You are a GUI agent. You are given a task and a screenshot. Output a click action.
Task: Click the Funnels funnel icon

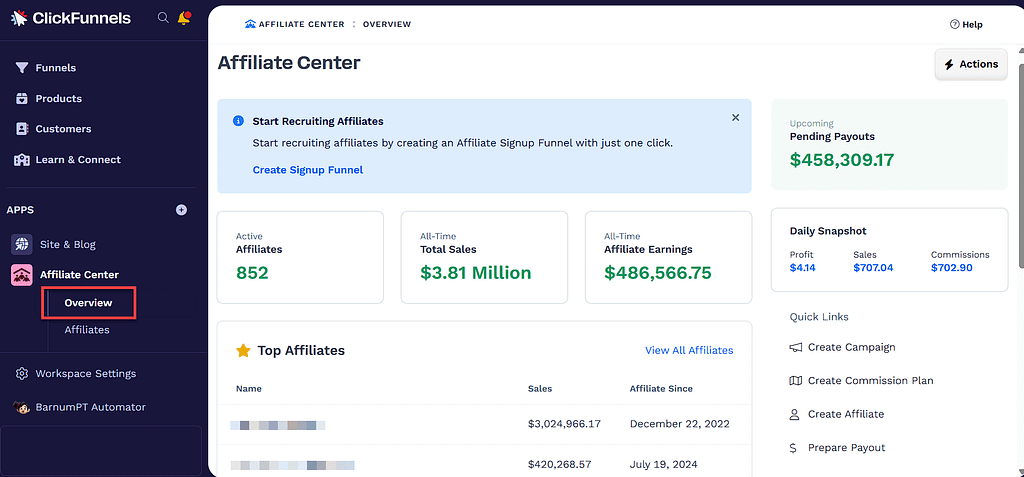pos(22,68)
